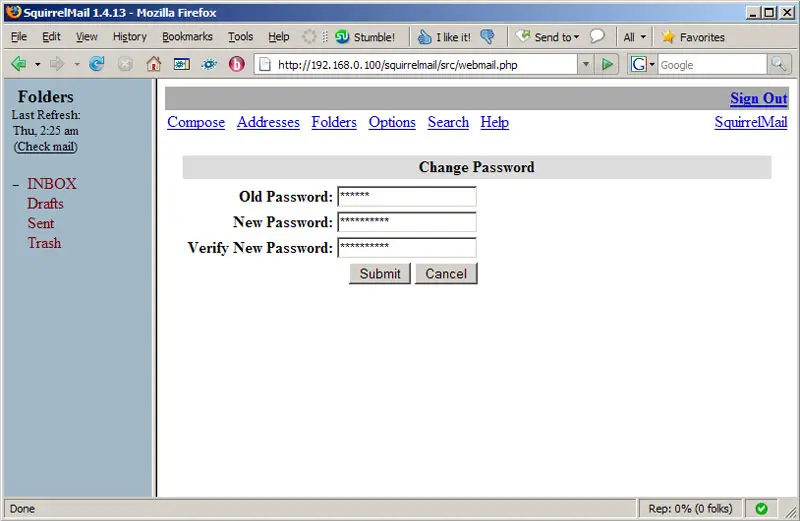Click the Sign Out link
This screenshot has width=800, height=521.
pyautogui.click(x=758, y=98)
